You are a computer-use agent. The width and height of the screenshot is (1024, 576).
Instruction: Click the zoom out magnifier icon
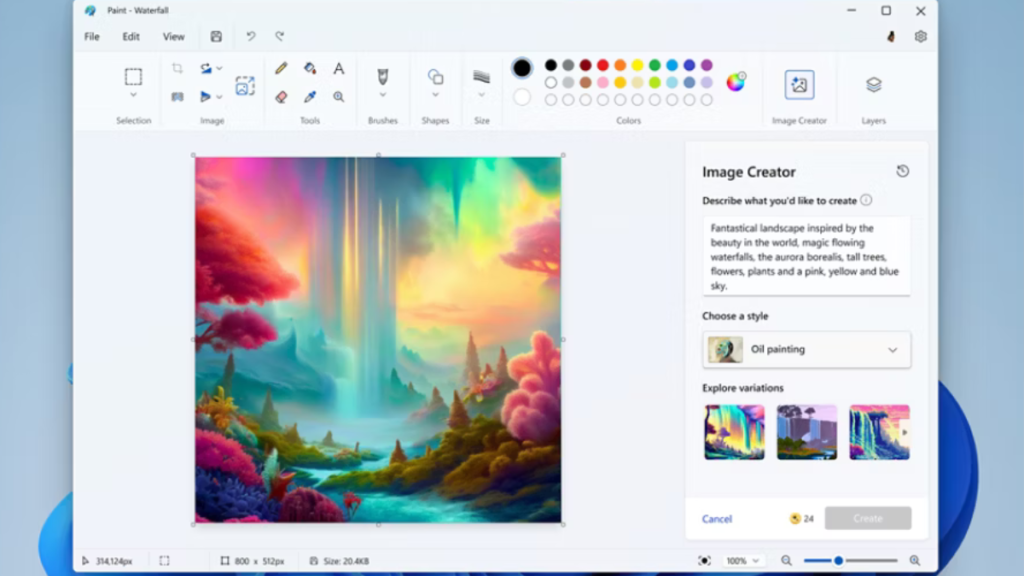click(786, 560)
